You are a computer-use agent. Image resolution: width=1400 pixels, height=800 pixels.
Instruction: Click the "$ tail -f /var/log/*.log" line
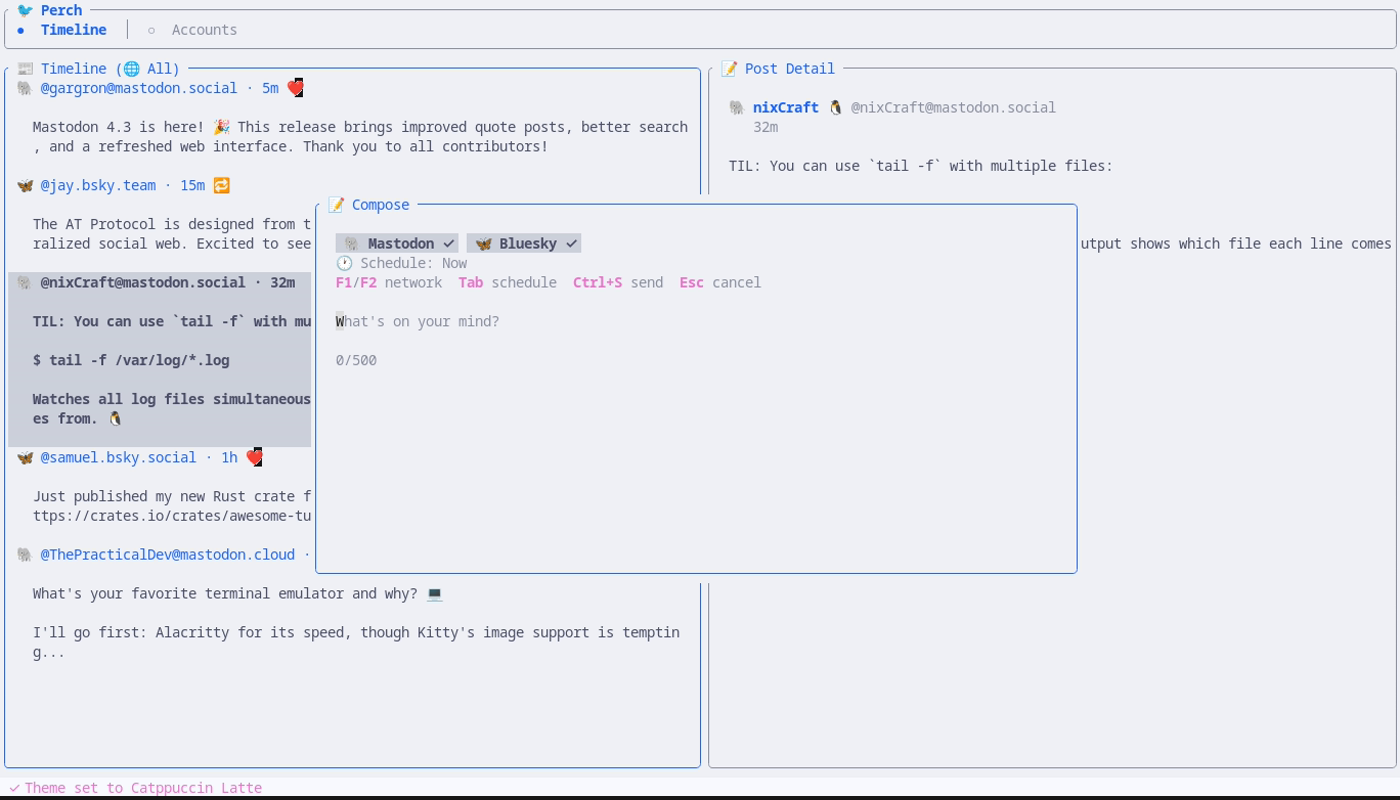[131, 361]
